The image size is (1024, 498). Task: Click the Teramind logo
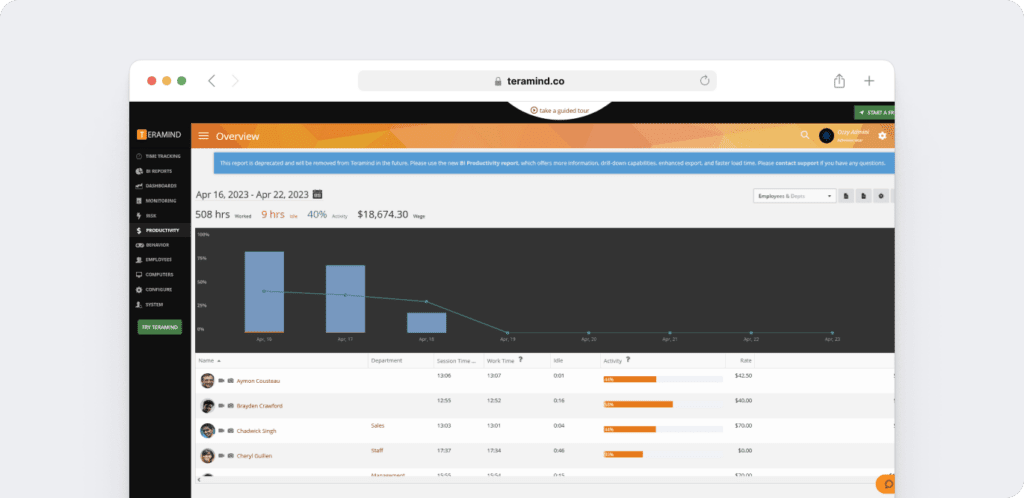tap(159, 134)
